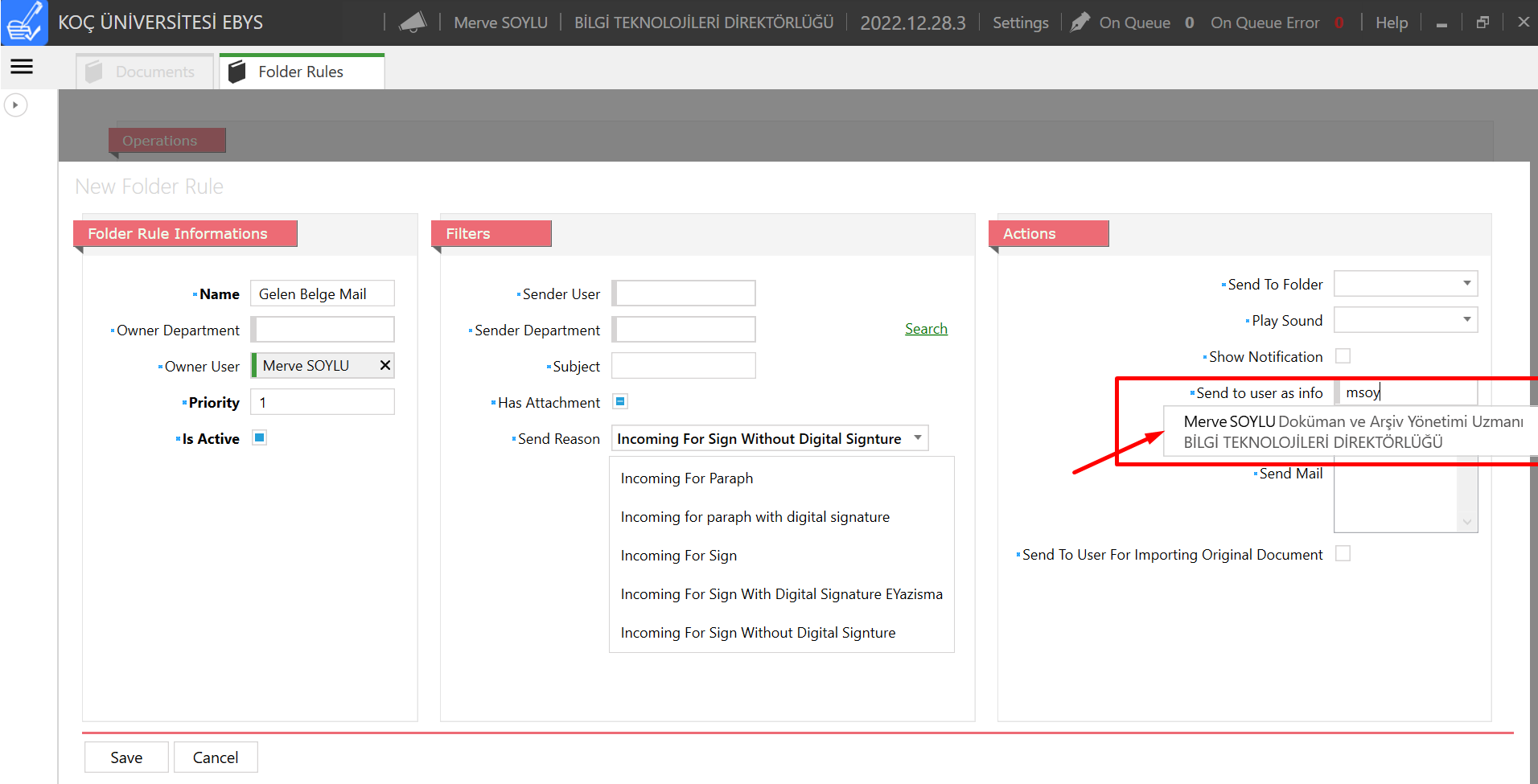Click the Search link in Filters
Image resolution: width=1538 pixels, height=784 pixels.
pyautogui.click(x=926, y=329)
